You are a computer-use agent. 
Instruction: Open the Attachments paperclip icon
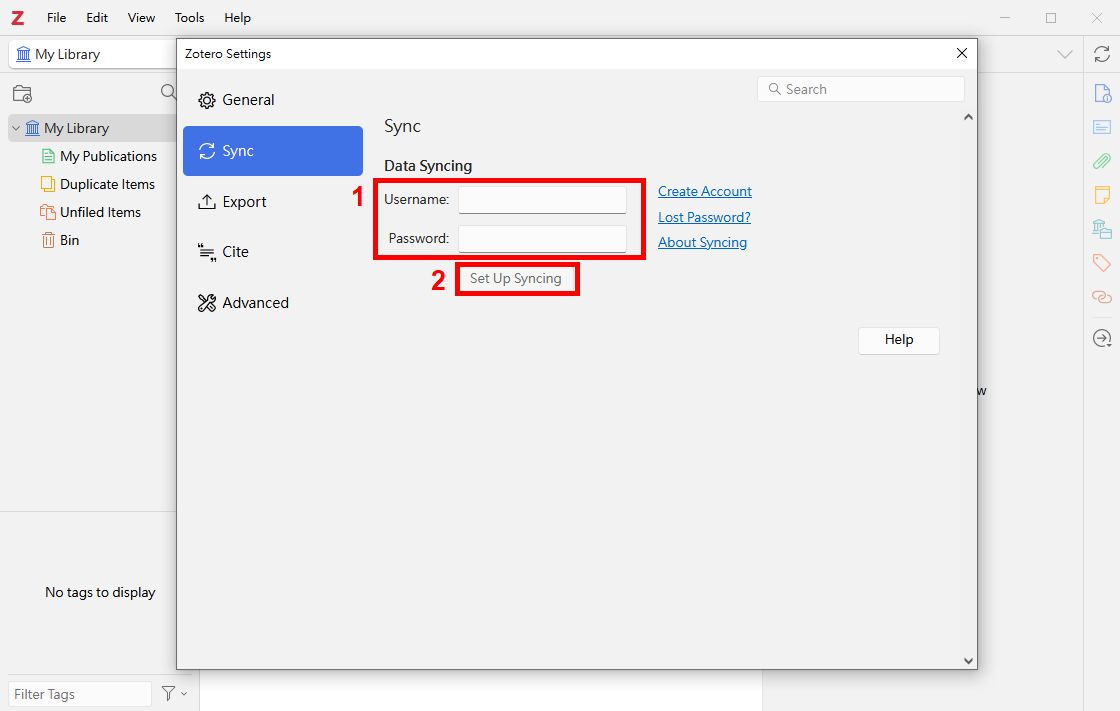click(1101, 161)
